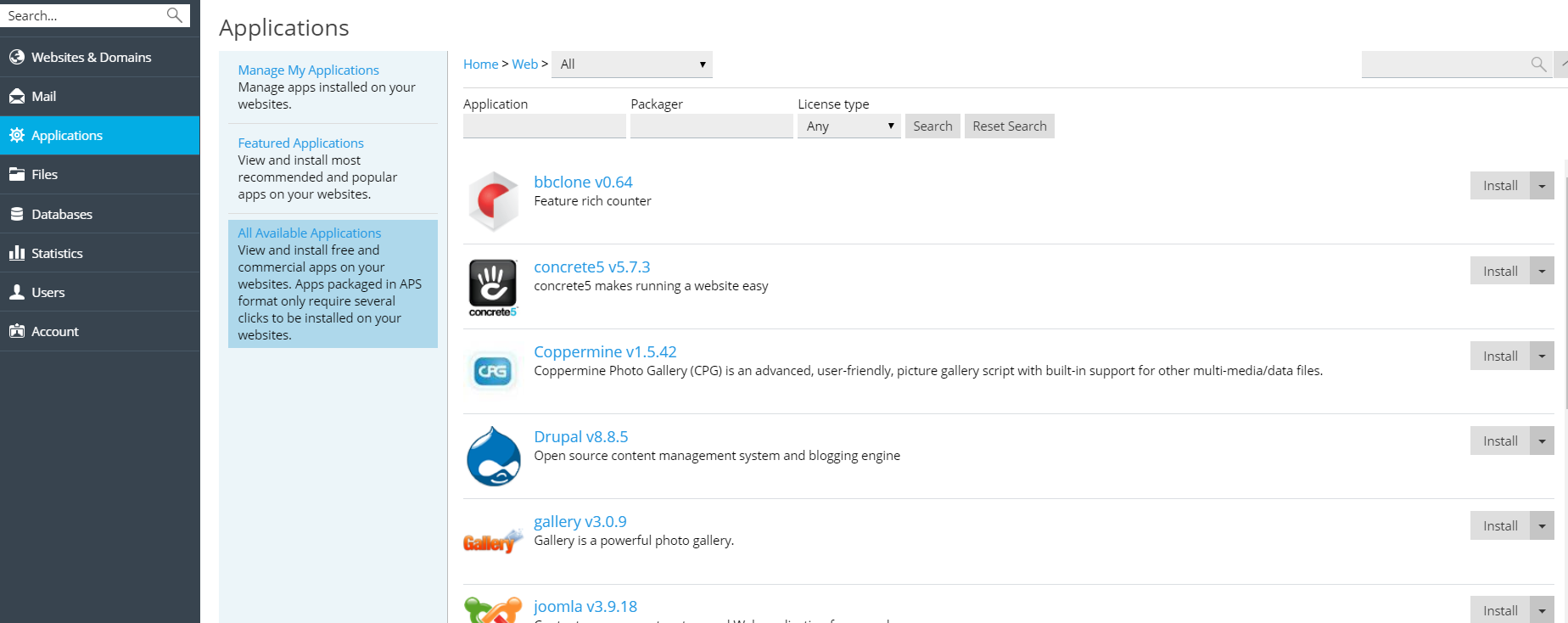Image resolution: width=1568 pixels, height=623 pixels.
Task: Expand the concrete5 Install options arrow
Action: pyautogui.click(x=1542, y=271)
